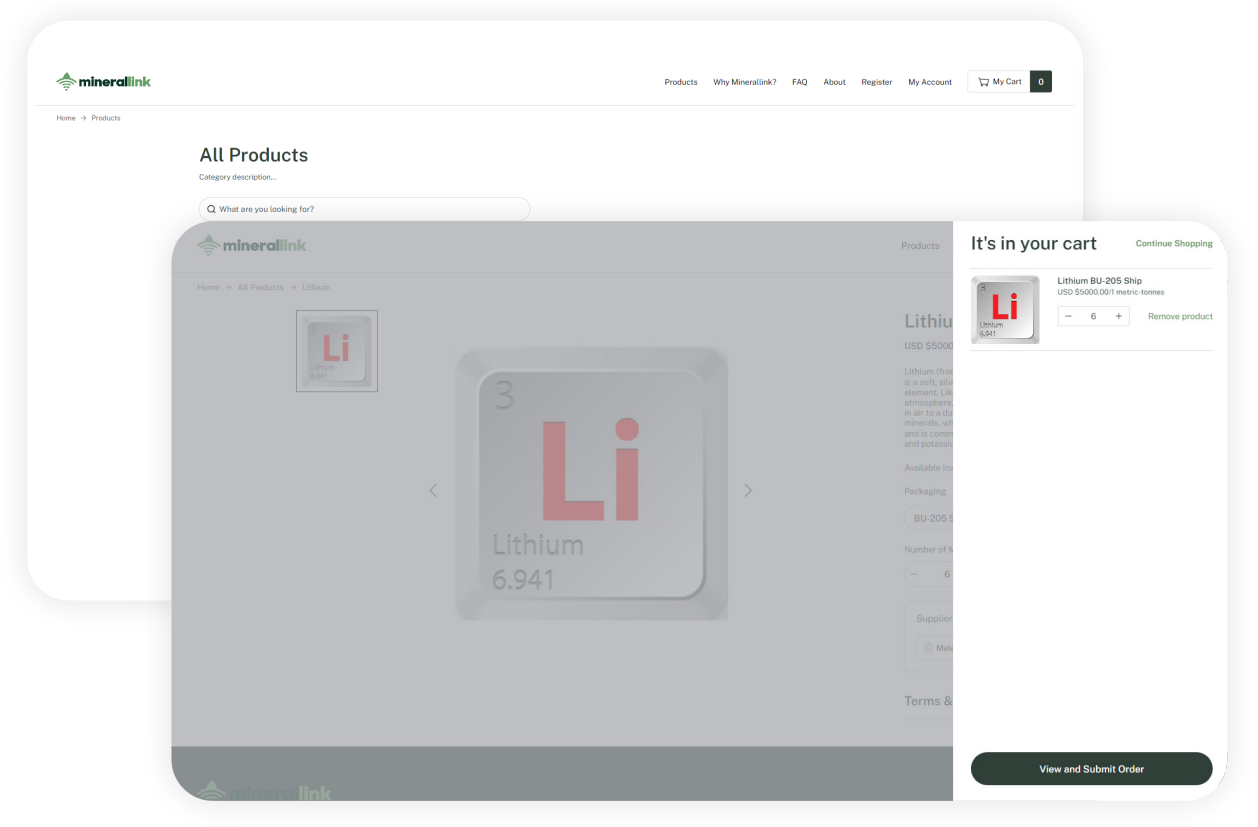Open the About page
1258x827 pixels.
[835, 82]
